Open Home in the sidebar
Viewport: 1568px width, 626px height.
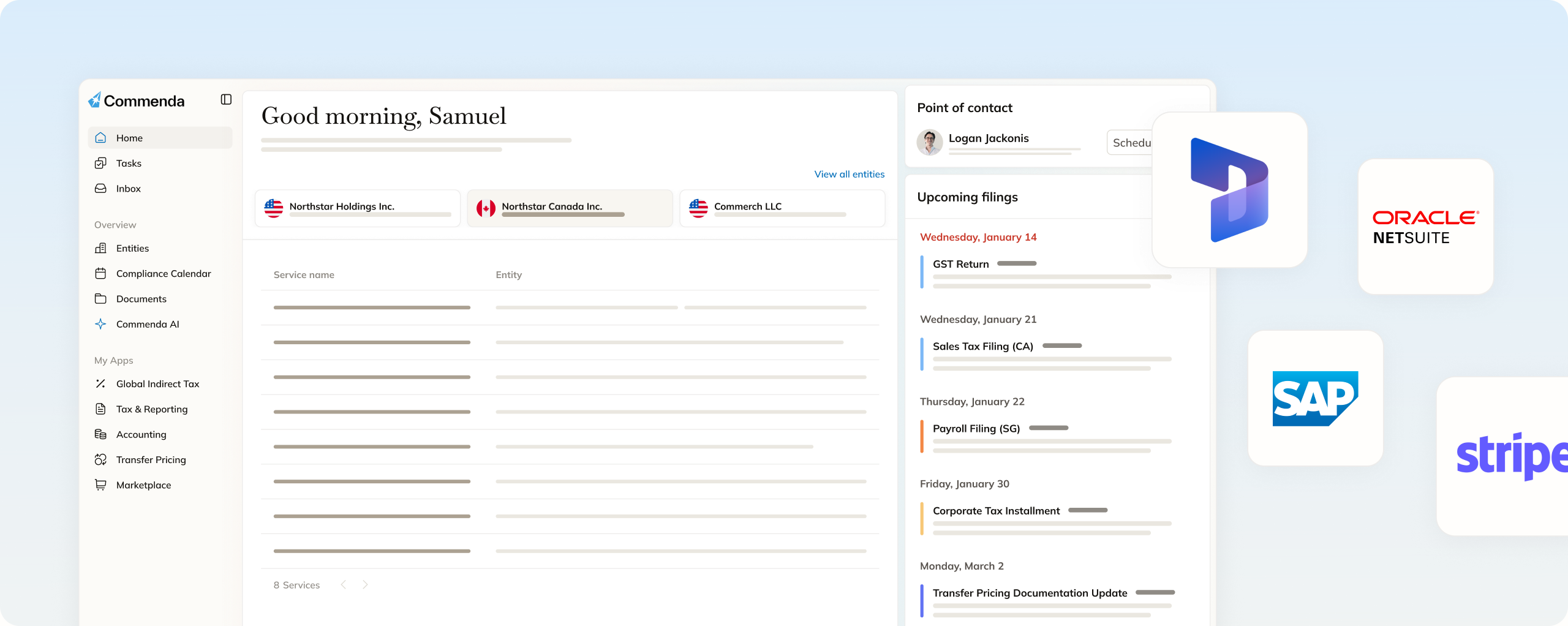160,138
